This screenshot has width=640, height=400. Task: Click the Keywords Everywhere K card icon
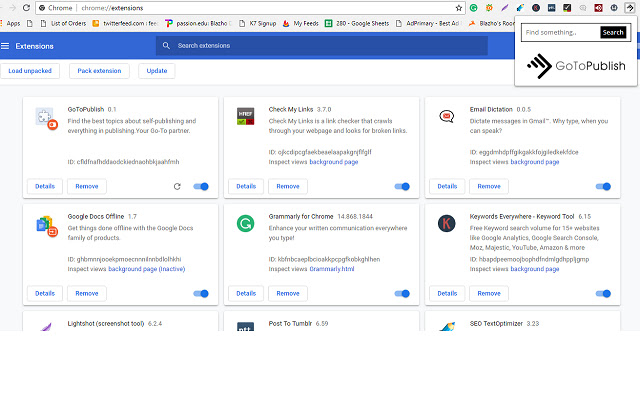pos(447,224)
